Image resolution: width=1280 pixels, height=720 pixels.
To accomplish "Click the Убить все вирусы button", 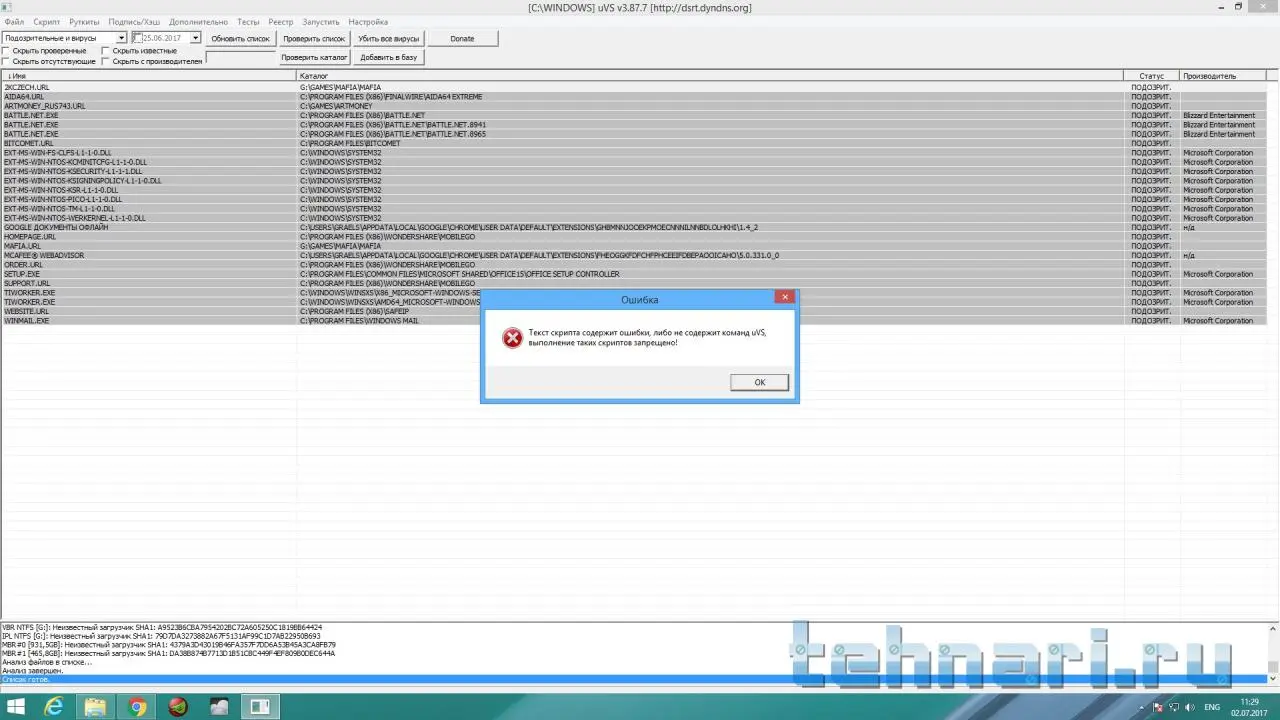I will (389, 39).
